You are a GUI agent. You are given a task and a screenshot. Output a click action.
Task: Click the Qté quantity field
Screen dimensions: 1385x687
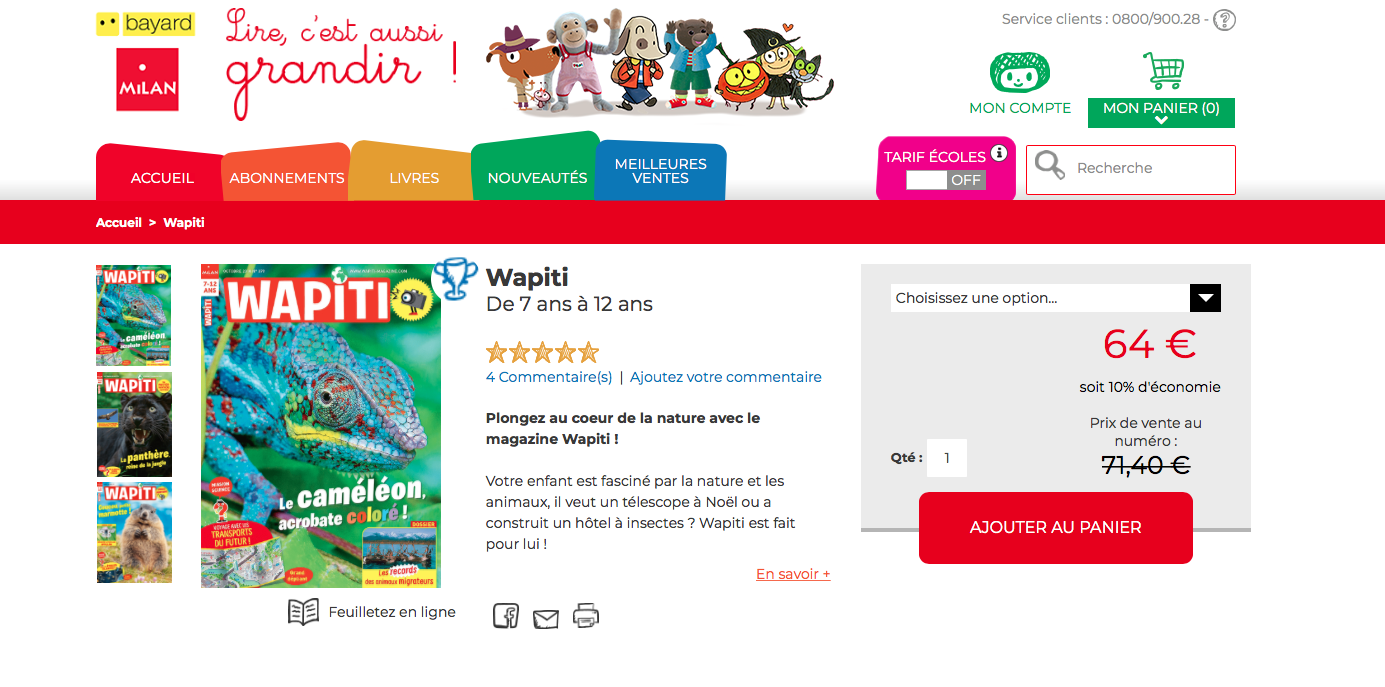click(947, 458)
